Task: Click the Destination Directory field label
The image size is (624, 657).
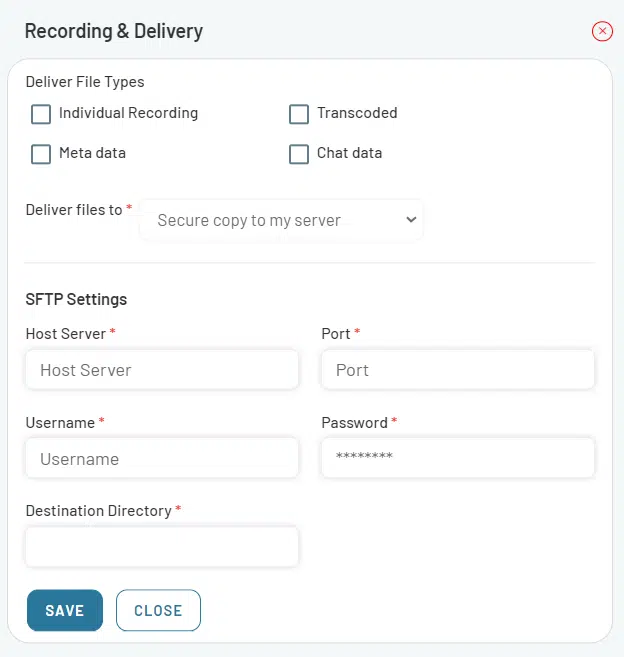Action: [98, 511]
